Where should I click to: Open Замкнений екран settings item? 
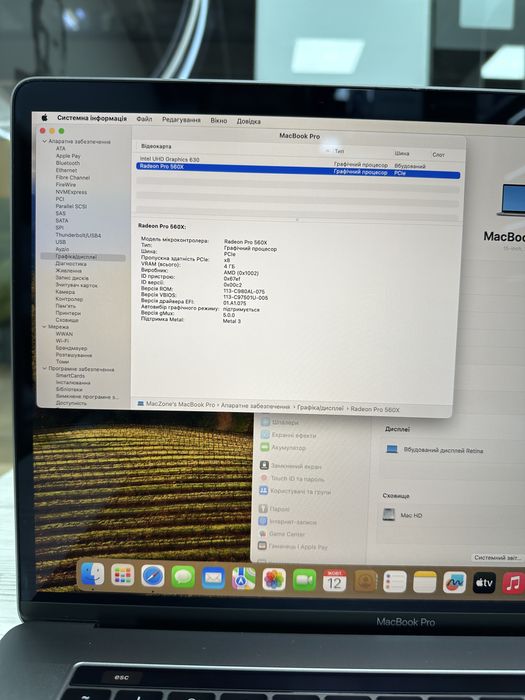290,466
